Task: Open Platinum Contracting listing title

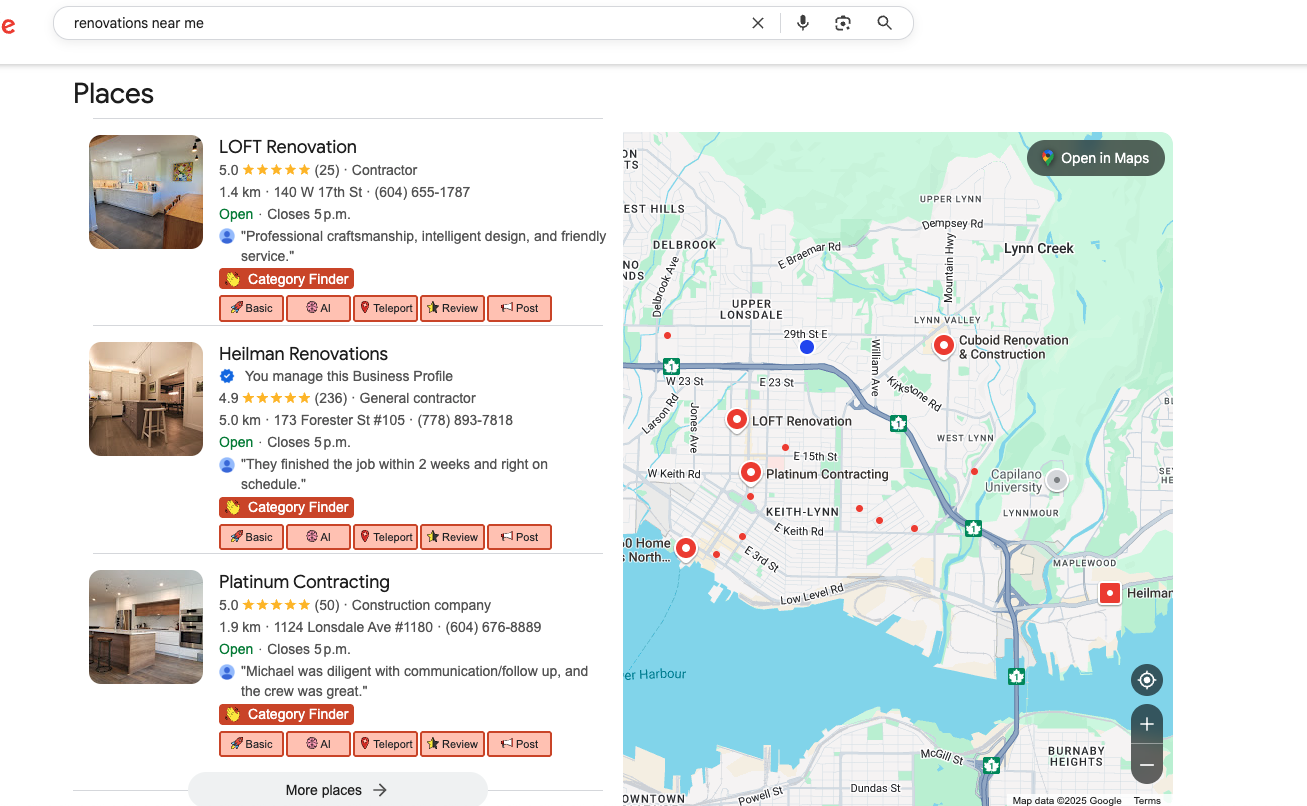Action: (304, 582)
